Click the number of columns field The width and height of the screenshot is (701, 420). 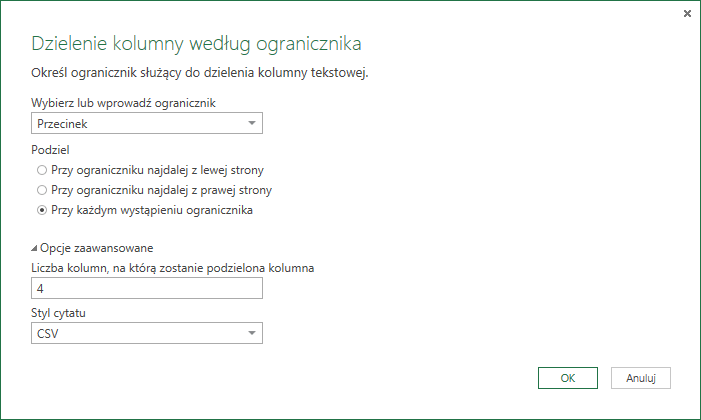pyautogui.click(x=147, y=288)
